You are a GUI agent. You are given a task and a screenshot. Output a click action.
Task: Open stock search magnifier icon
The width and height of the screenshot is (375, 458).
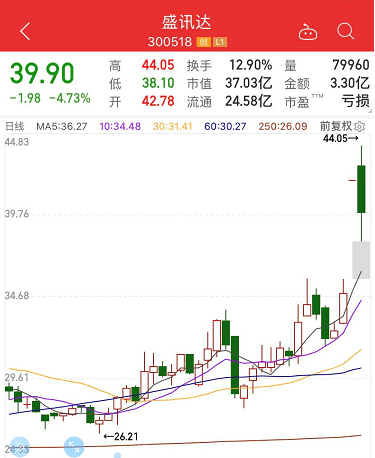[x=345, y=32]
